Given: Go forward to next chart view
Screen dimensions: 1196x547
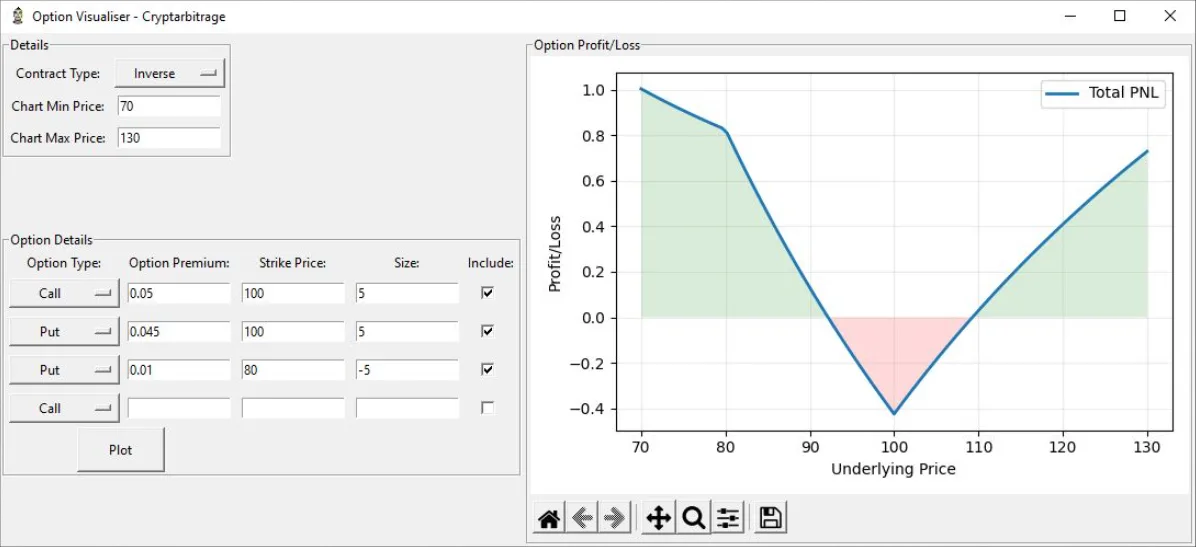Looking at the screenshot, I should 614,519.
